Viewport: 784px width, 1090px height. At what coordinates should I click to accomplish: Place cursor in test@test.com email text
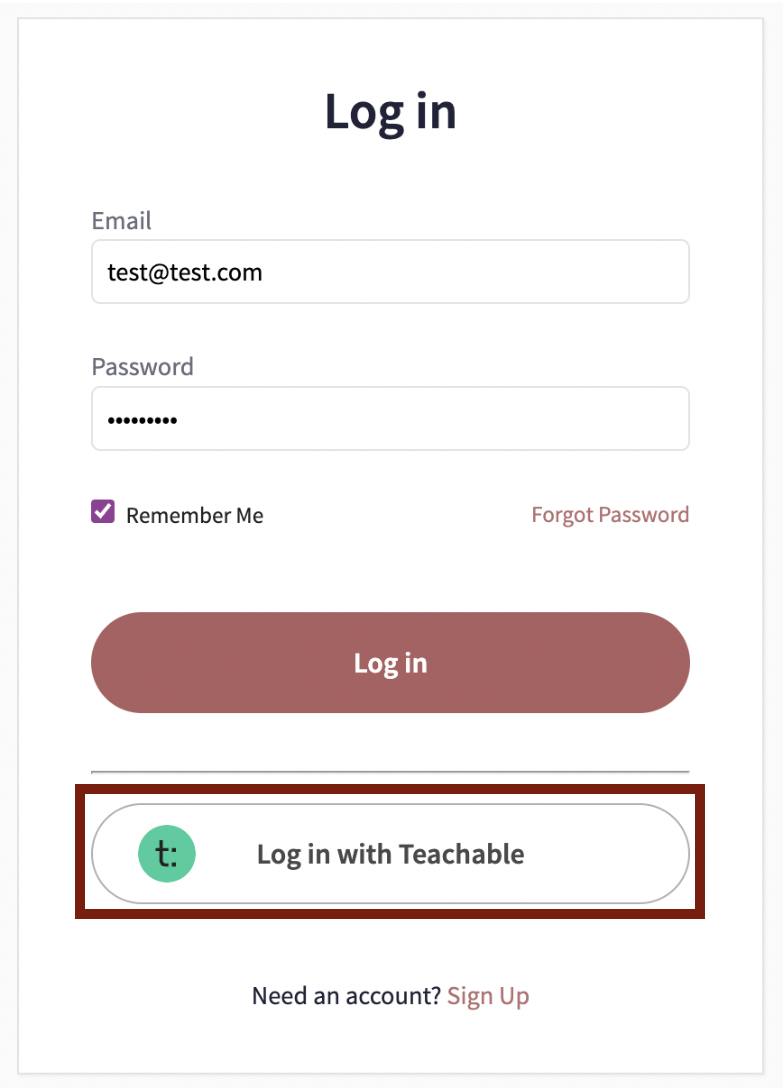tap(185, 272)
